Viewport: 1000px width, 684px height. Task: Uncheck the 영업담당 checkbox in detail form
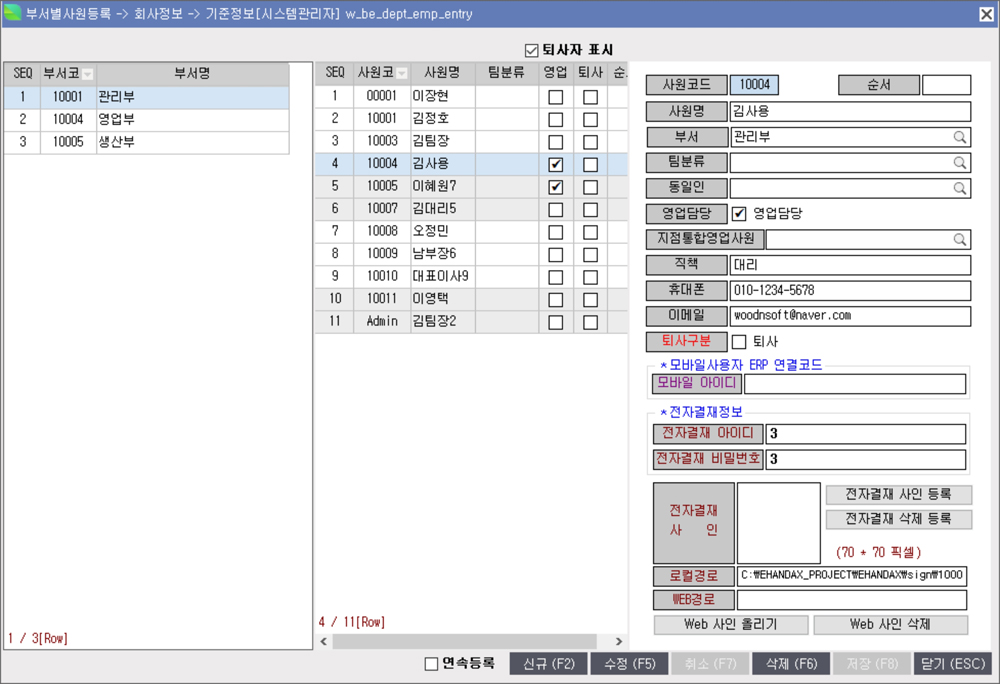pos(739,214)
